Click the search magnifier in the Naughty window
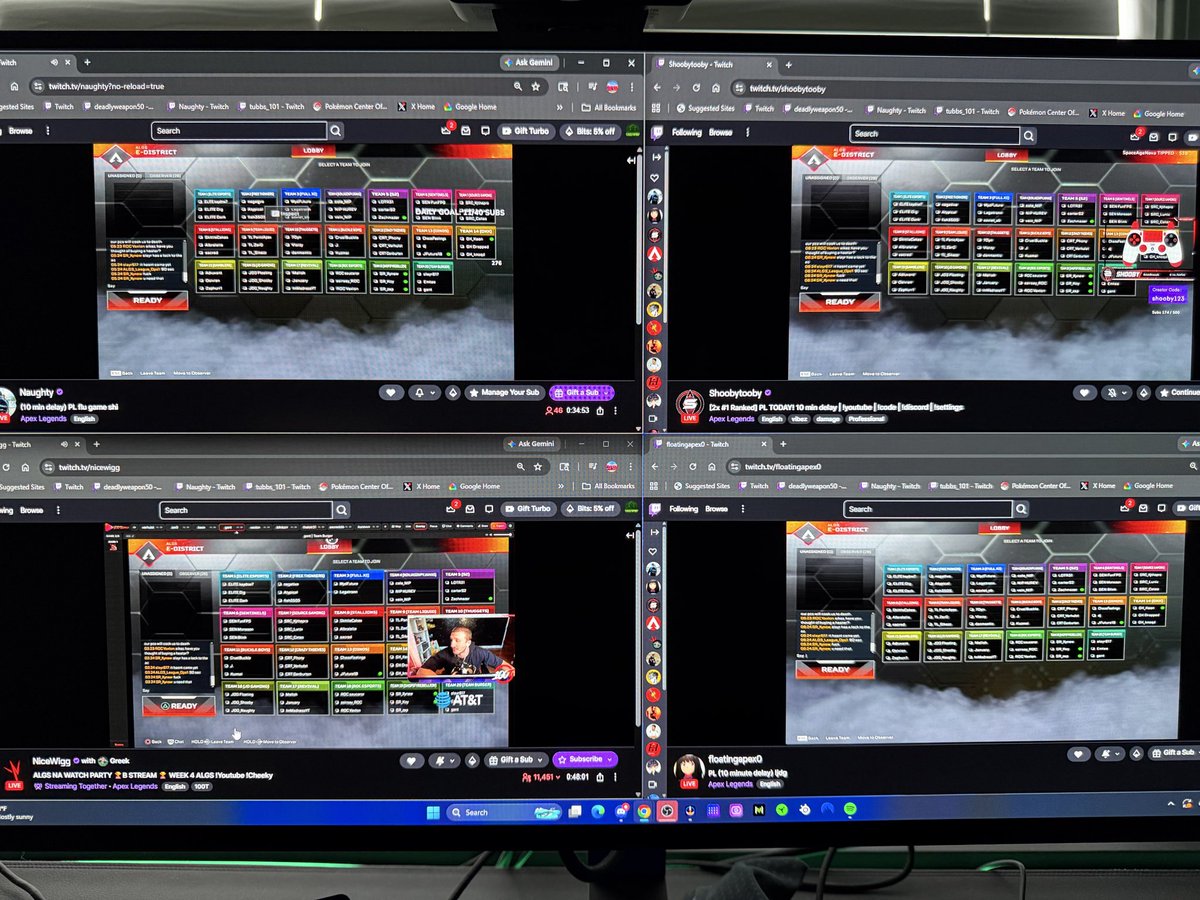 click(x=336, y=131)
